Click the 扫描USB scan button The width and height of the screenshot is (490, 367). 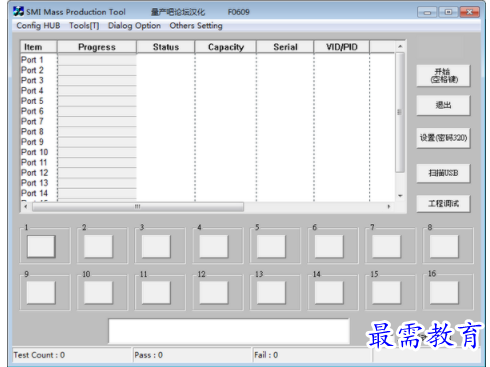click(x=443, y=173)
